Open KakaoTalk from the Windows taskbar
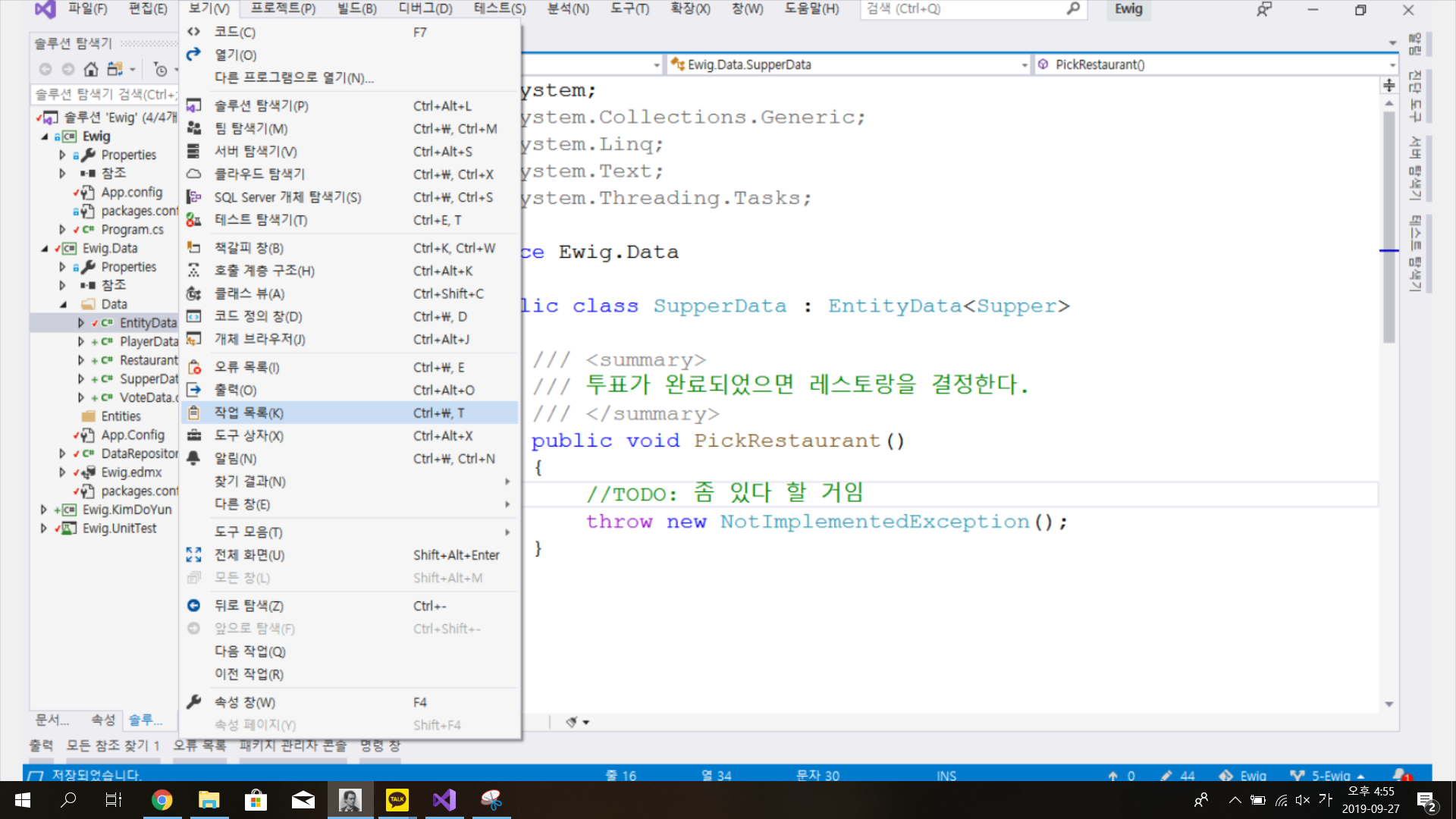 click(397, 799)
